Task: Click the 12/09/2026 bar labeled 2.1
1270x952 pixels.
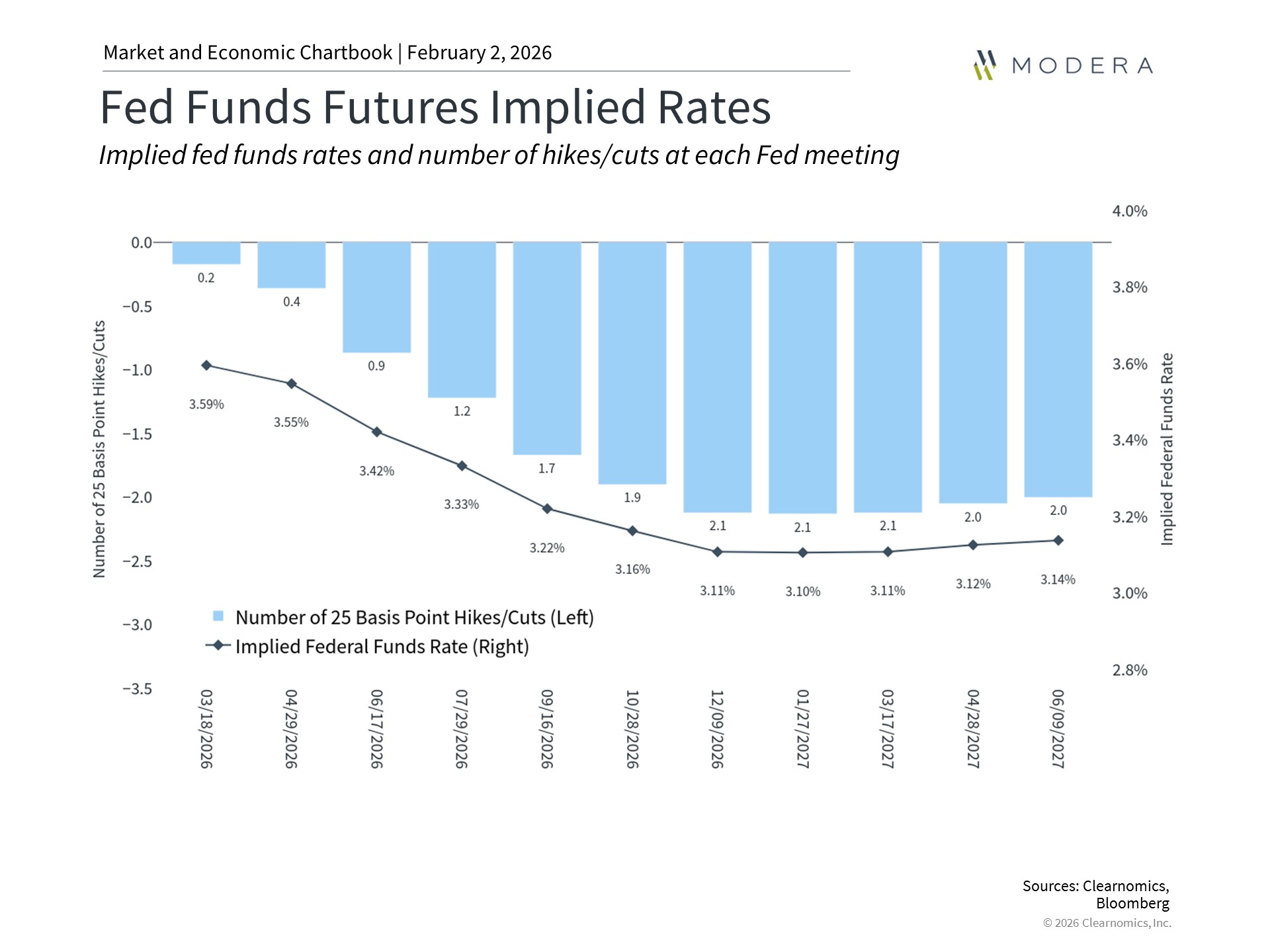Action: point(718,377)
